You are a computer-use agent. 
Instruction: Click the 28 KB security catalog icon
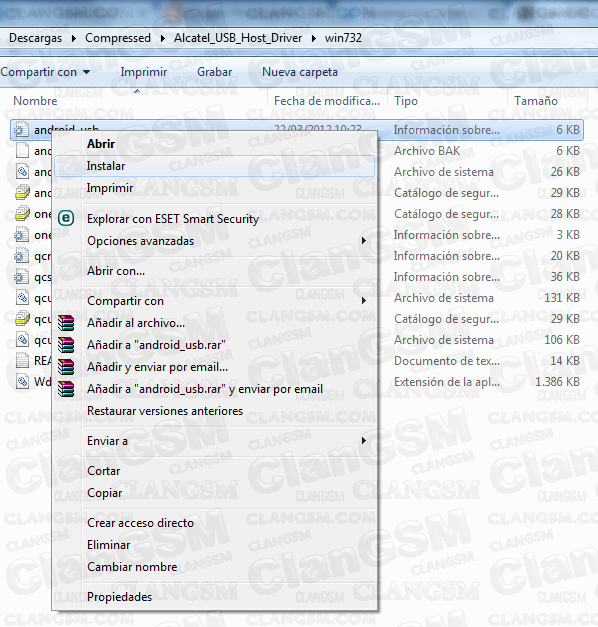22,214
